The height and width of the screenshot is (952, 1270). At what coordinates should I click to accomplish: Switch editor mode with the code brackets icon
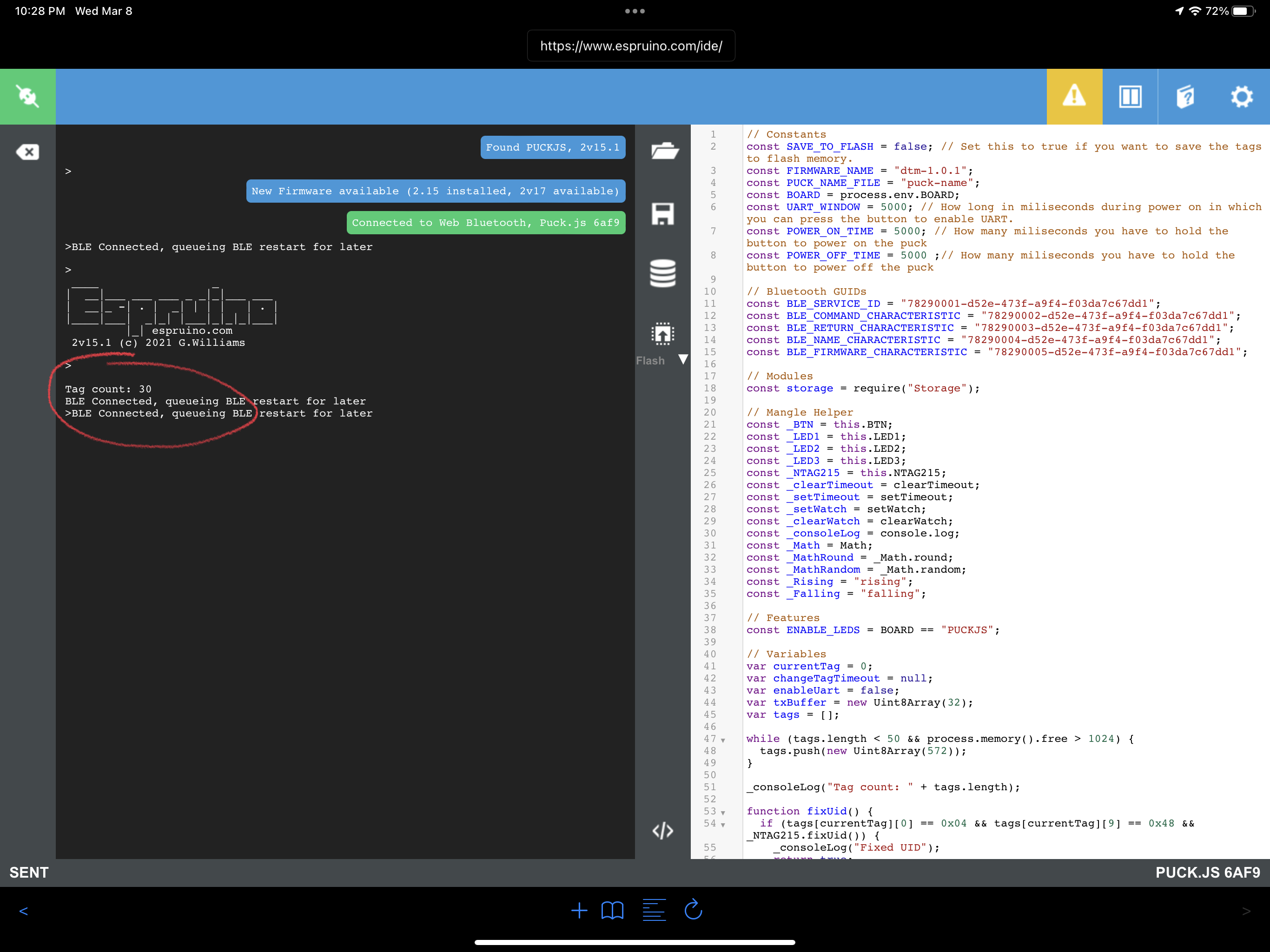pos(662,830)
